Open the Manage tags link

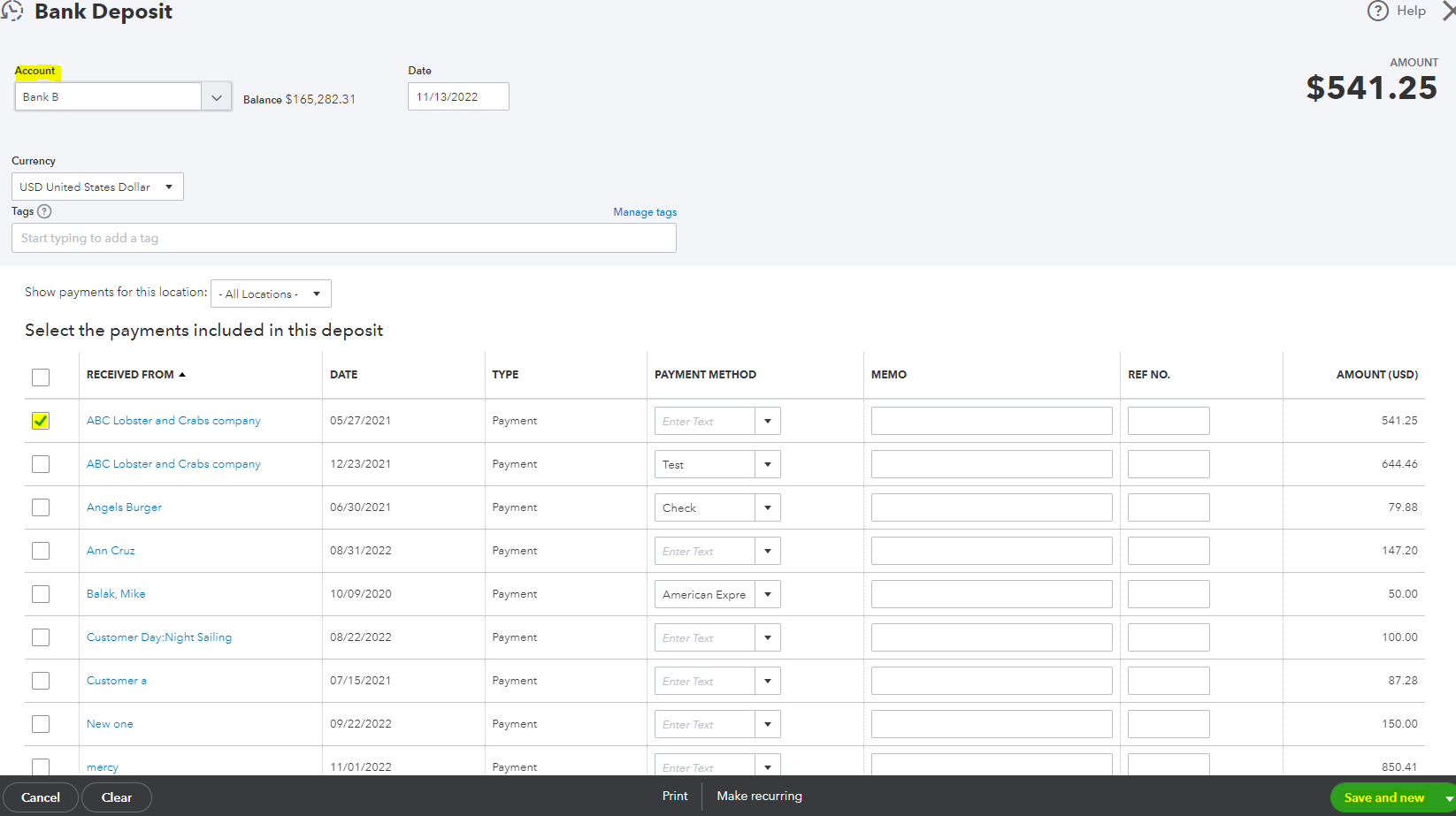[x=645, y=212]
